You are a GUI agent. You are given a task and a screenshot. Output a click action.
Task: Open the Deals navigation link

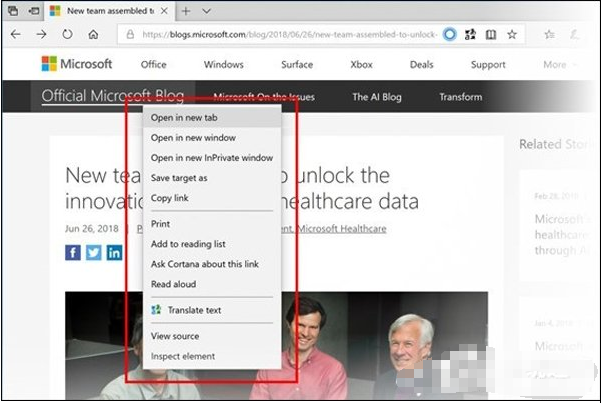[422, 64]
